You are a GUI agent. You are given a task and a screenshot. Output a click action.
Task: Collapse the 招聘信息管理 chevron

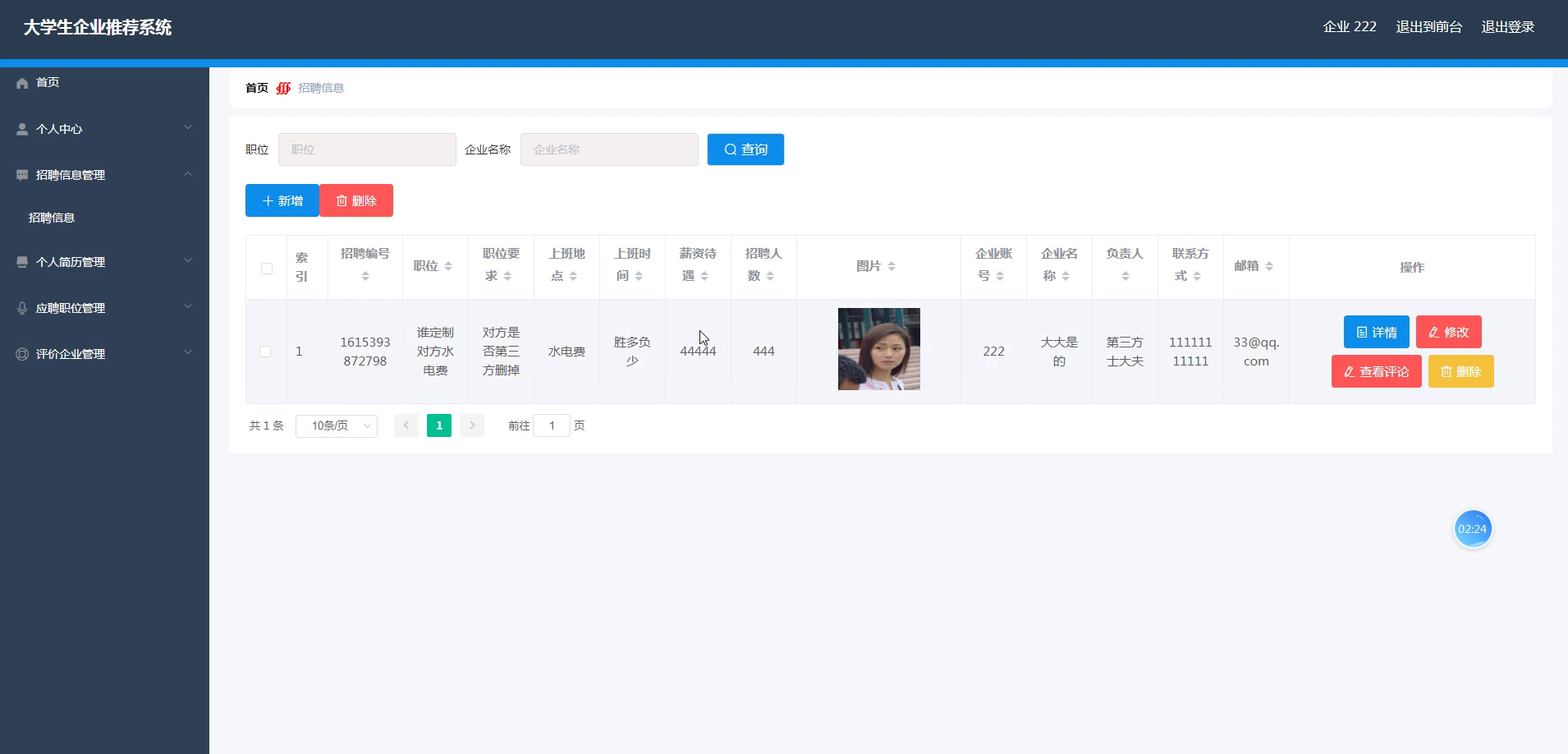188,173
